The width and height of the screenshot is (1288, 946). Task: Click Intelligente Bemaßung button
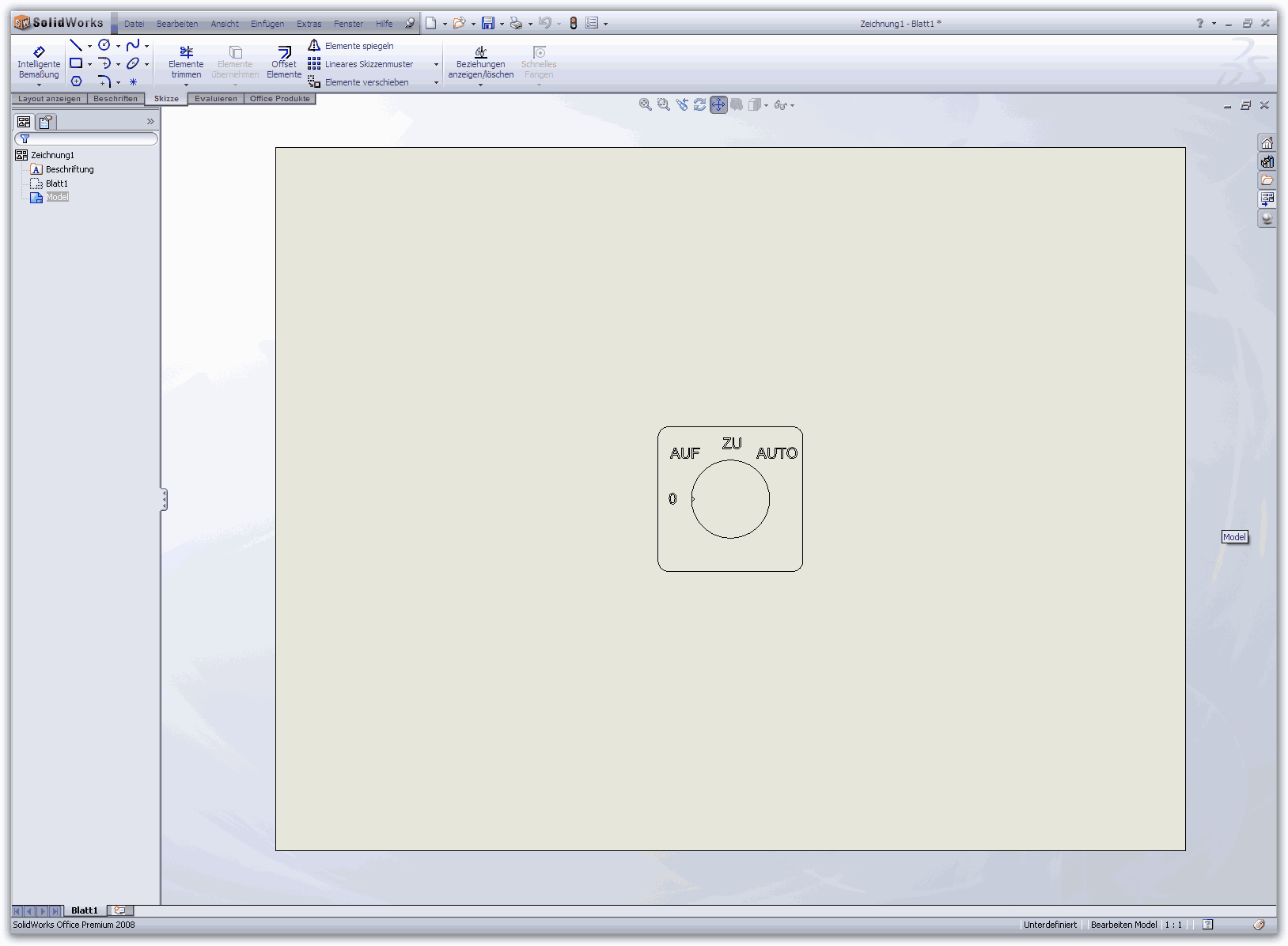[x=39, y=62]
